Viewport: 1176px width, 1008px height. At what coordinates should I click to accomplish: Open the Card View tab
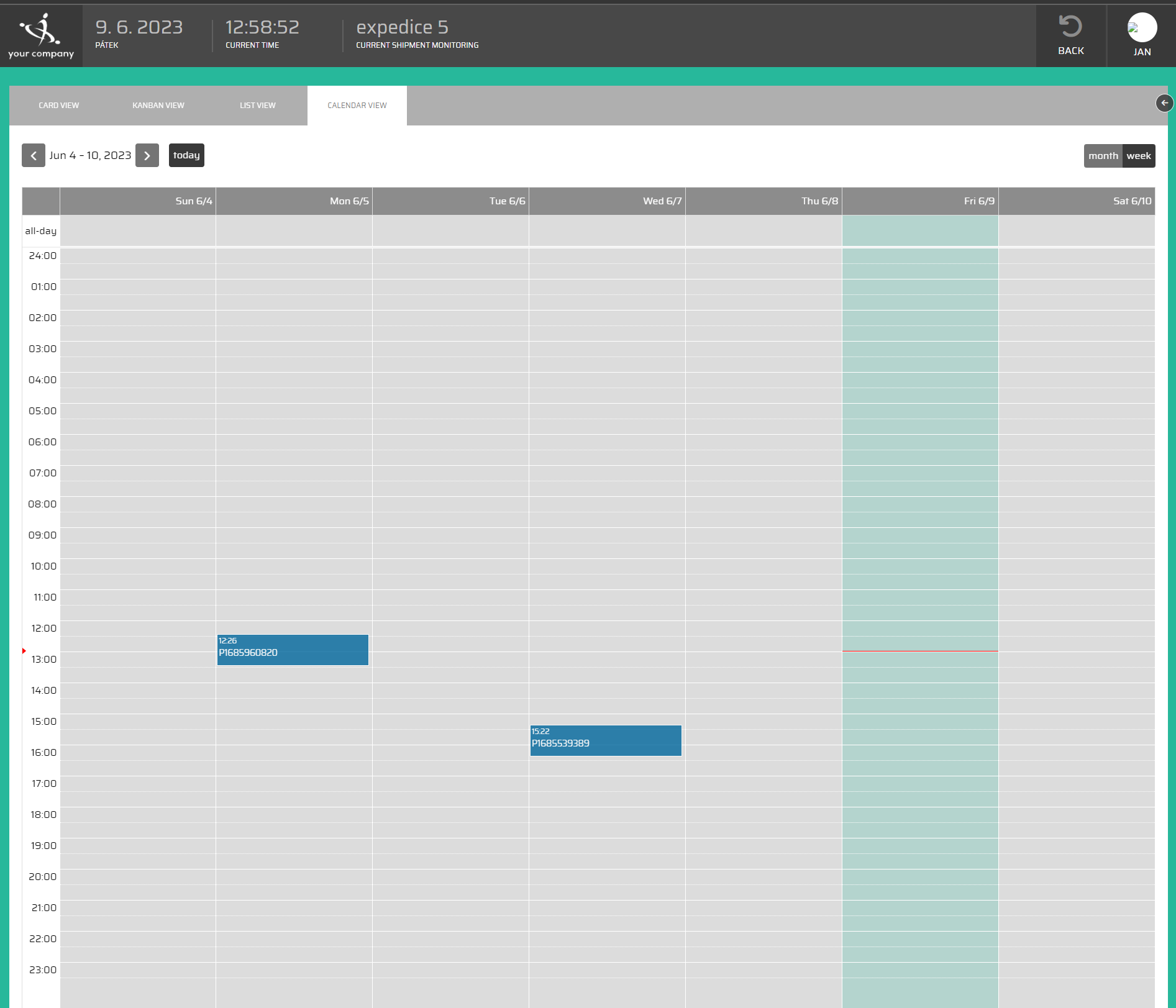[x=59, y=106]
